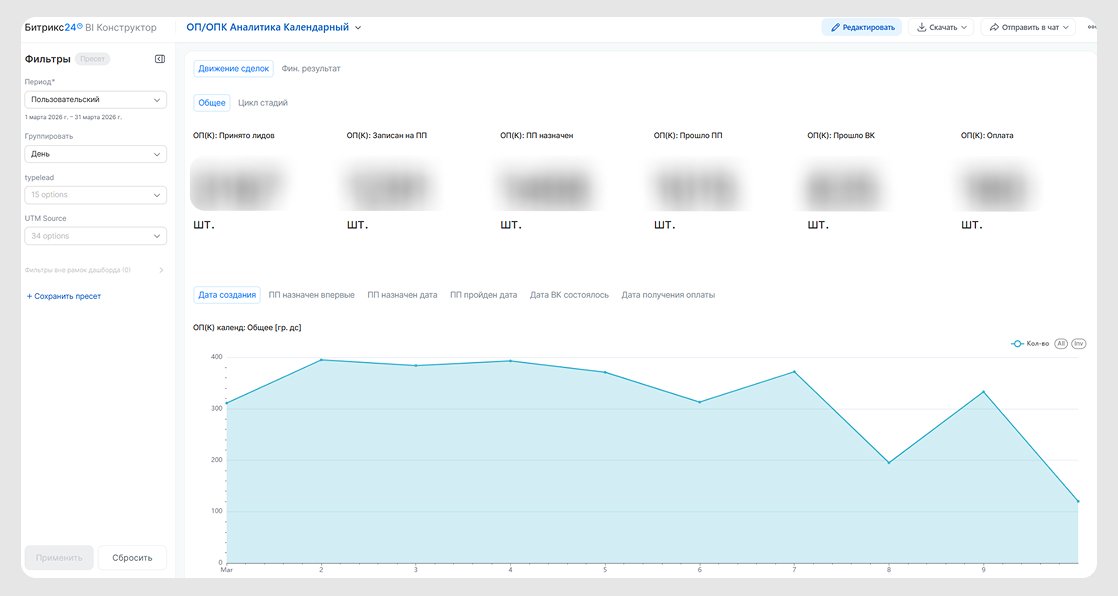The image size is (1118, 596).
Task: Open the Период Пользовательский dropdown
Action: (x=96, y=100)
